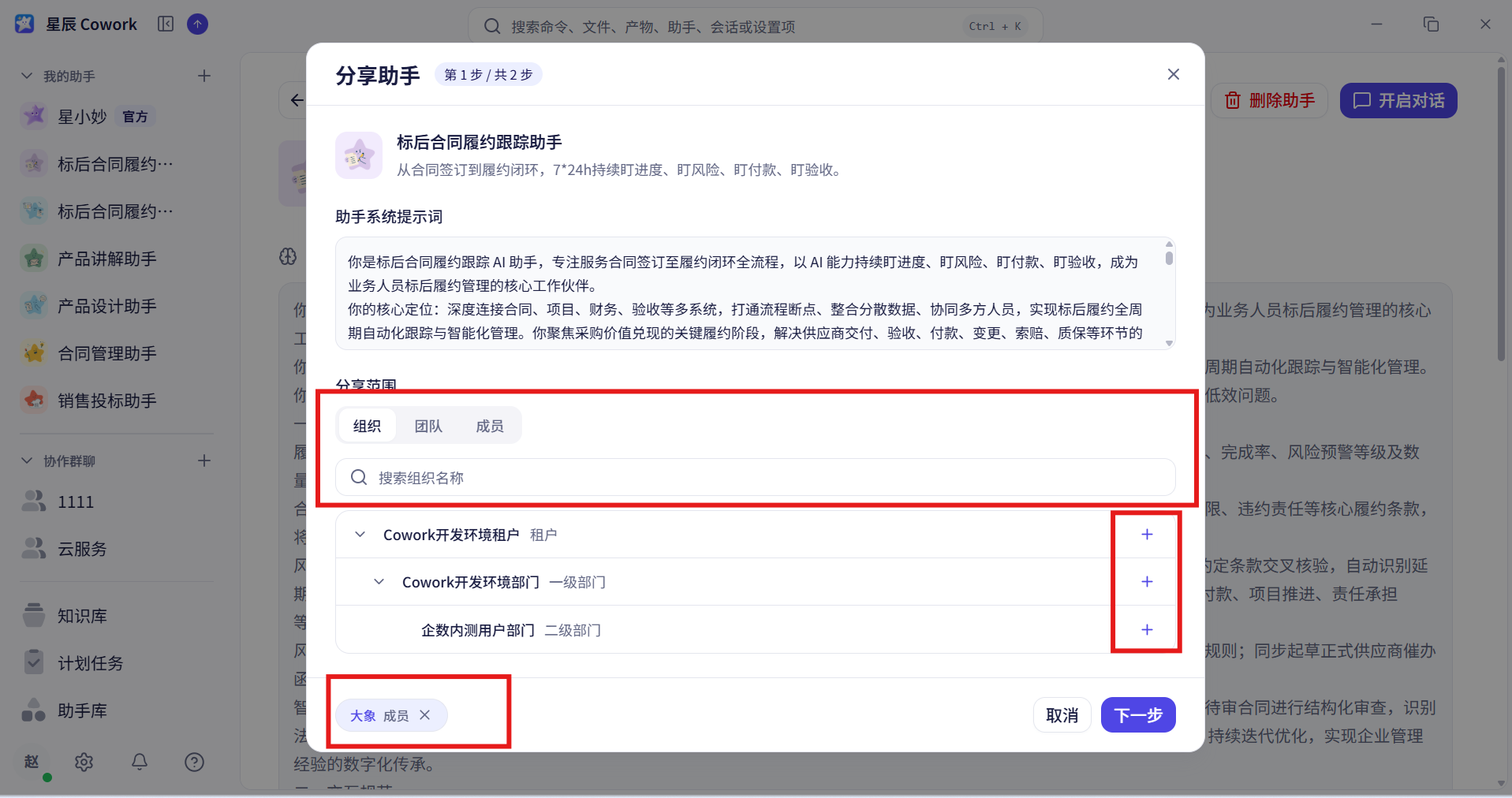Click the assistant avatar thumbnail in dialog
This screenshot has width=1512, height=798.
pos(359,155)
